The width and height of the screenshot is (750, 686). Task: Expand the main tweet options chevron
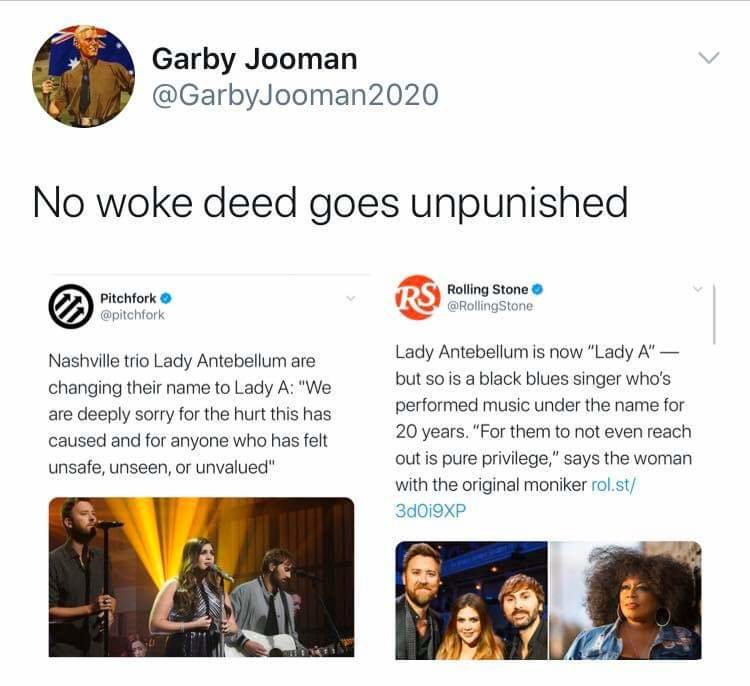708,58
